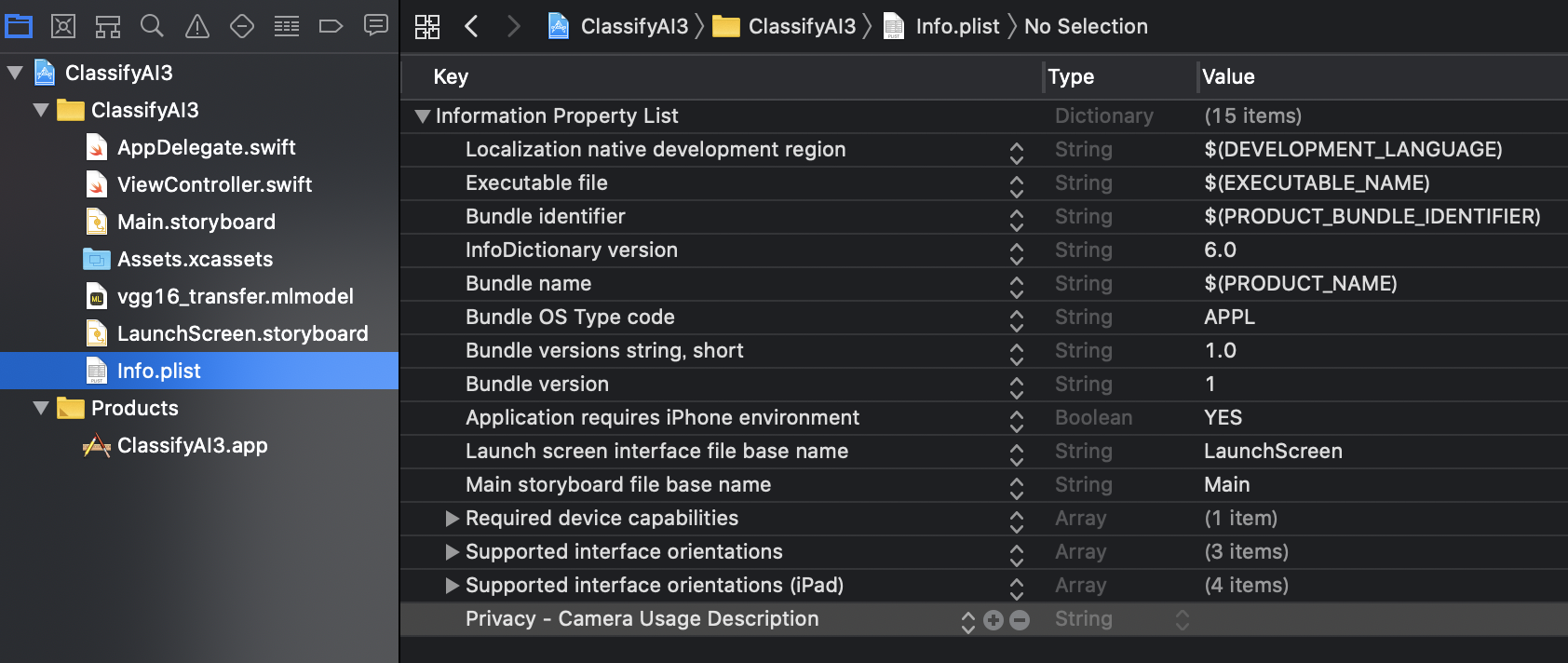
Task: Click the related items grid icon
Action: click(x=427, y=26)
